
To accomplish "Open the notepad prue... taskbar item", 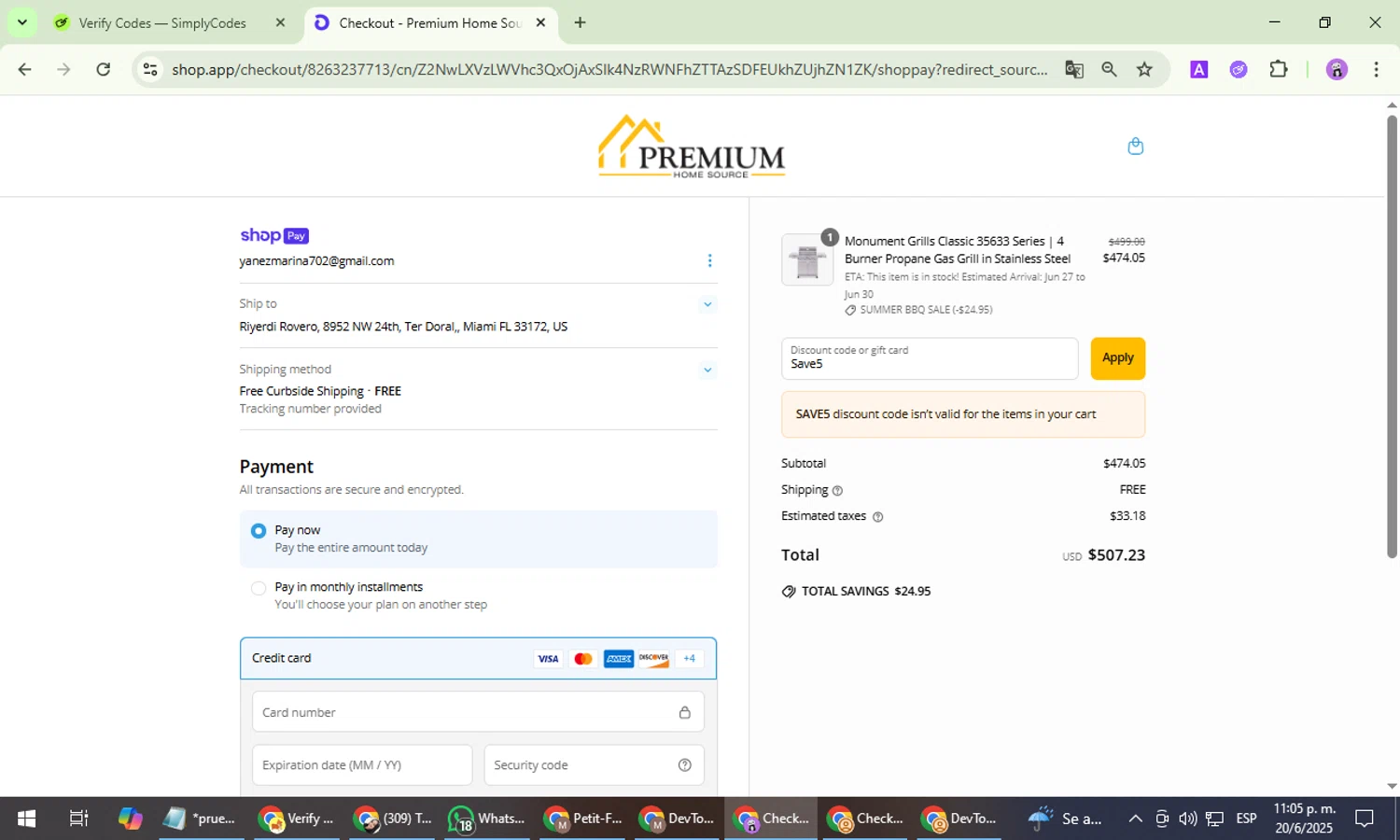I will point(200,819).
